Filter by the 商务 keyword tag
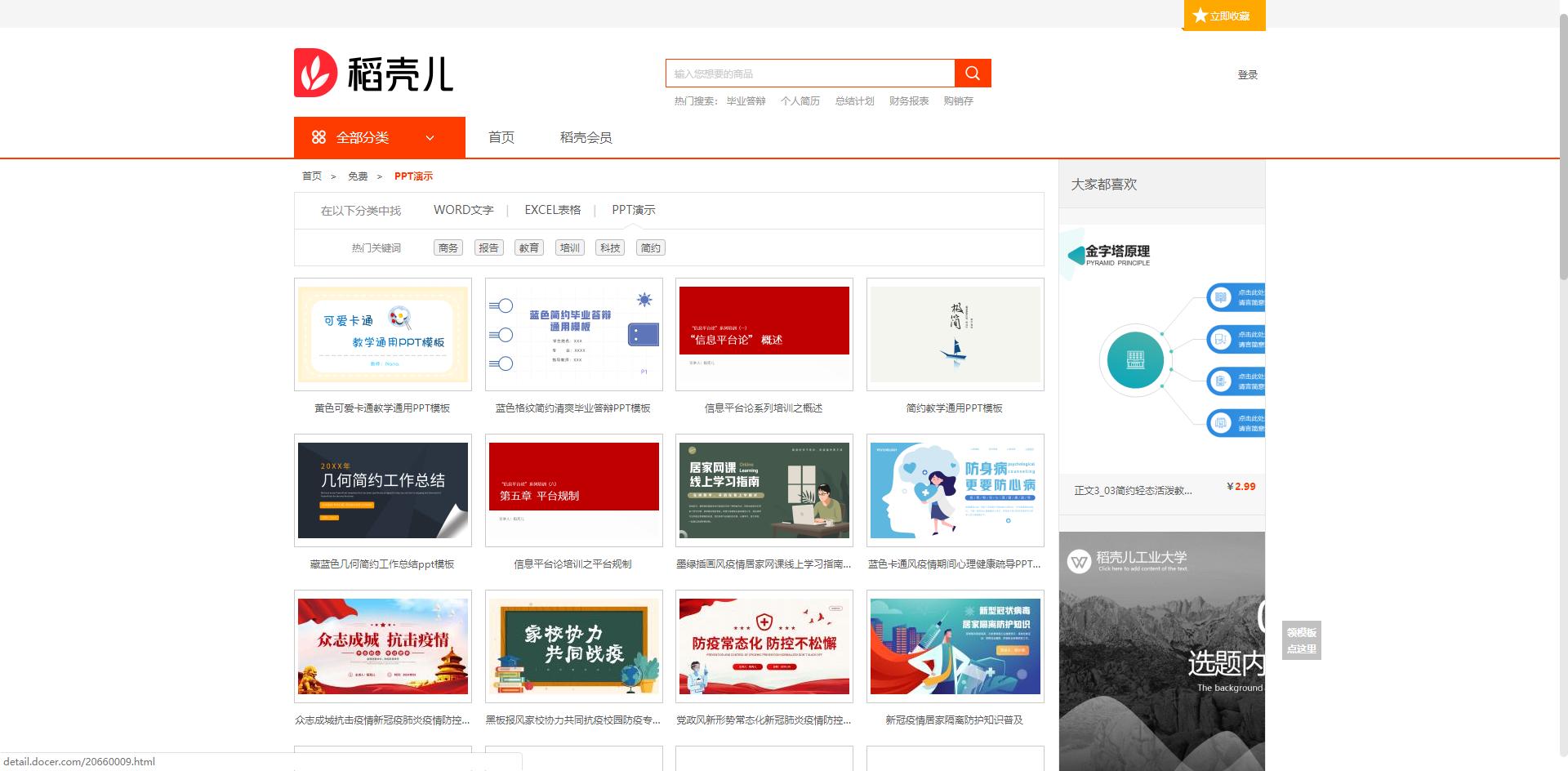This screenshot has height=771, width=1568. click(448, 248)
